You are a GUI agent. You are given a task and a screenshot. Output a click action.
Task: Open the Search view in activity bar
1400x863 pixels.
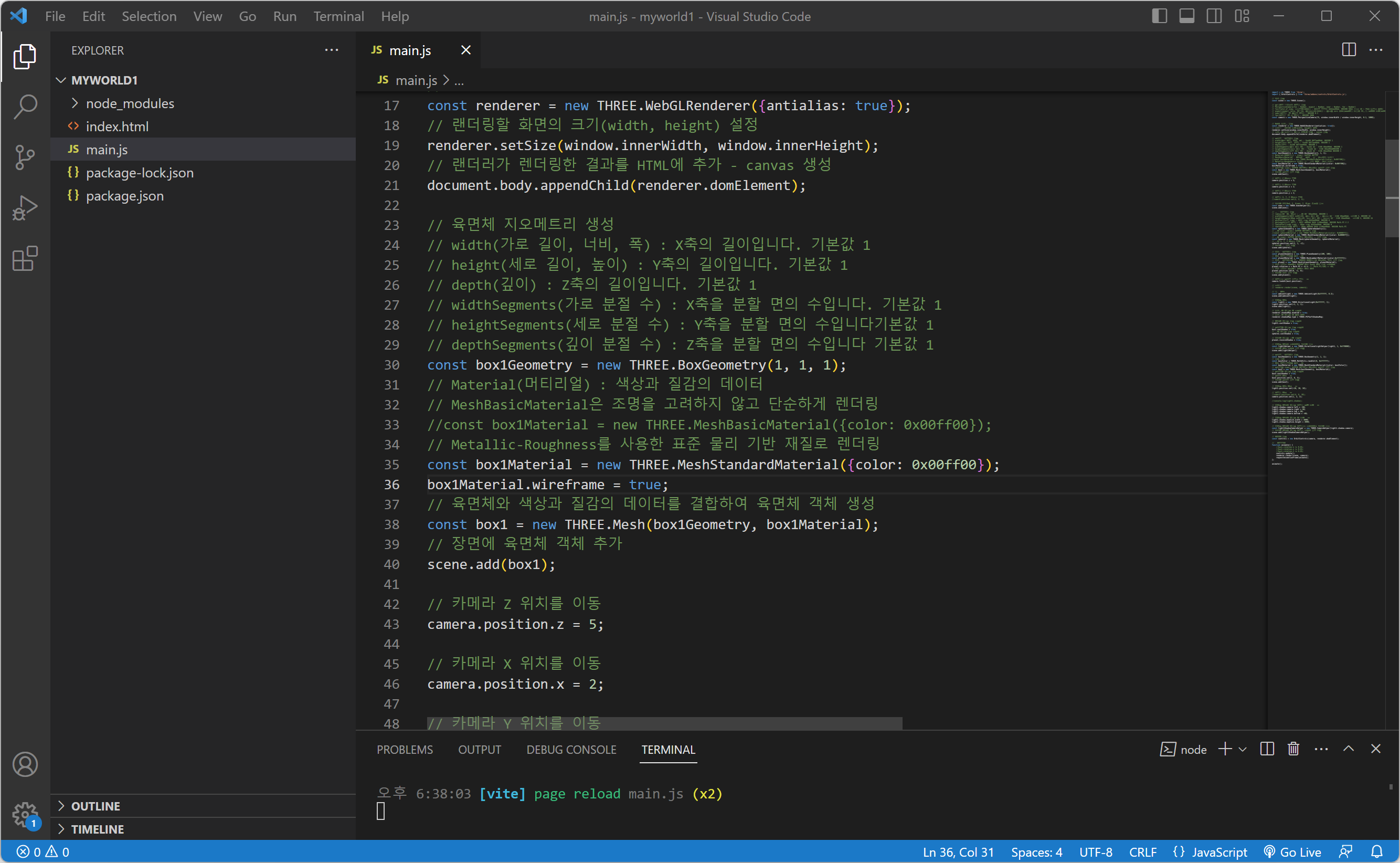pyautogui.click(x=25, y=106)
